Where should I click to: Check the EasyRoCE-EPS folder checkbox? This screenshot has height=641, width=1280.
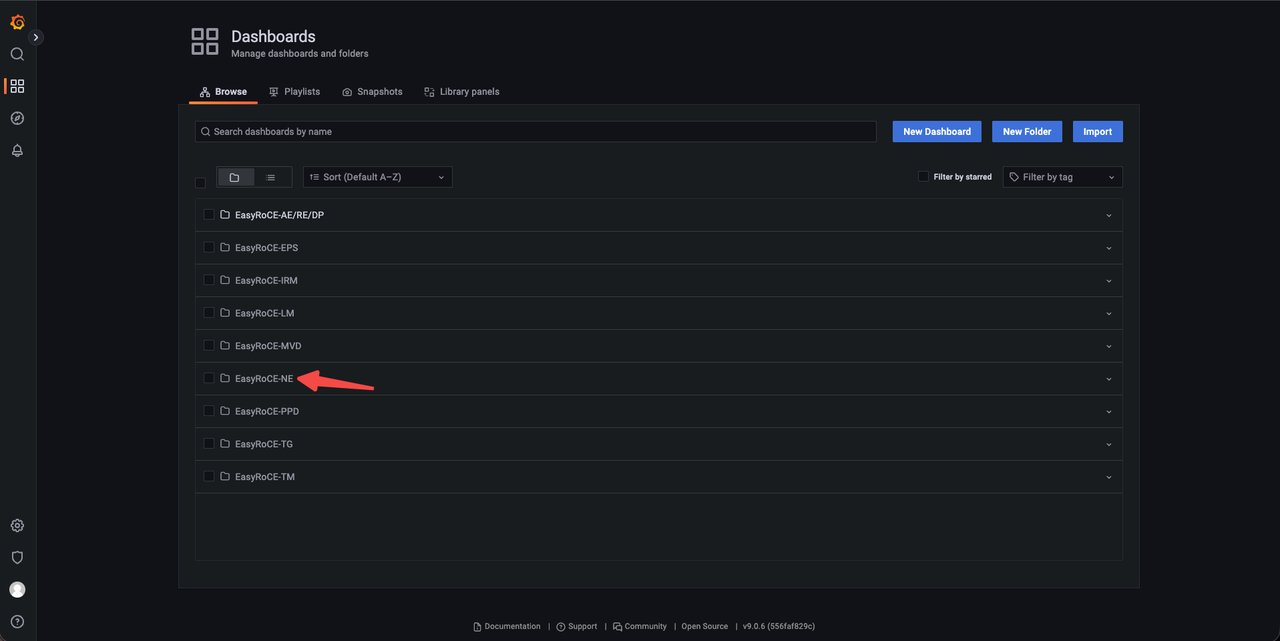click(x=209, y=248)
